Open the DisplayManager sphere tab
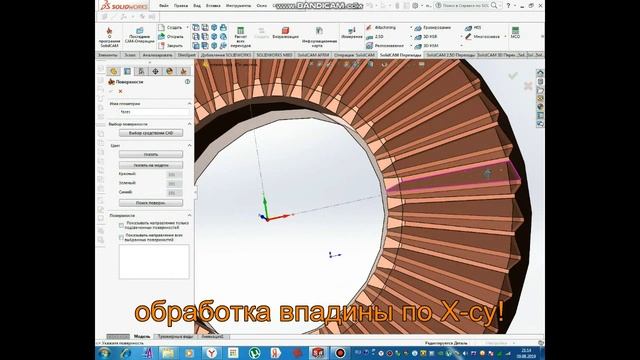The image size is (640, 360). point(169,71)
